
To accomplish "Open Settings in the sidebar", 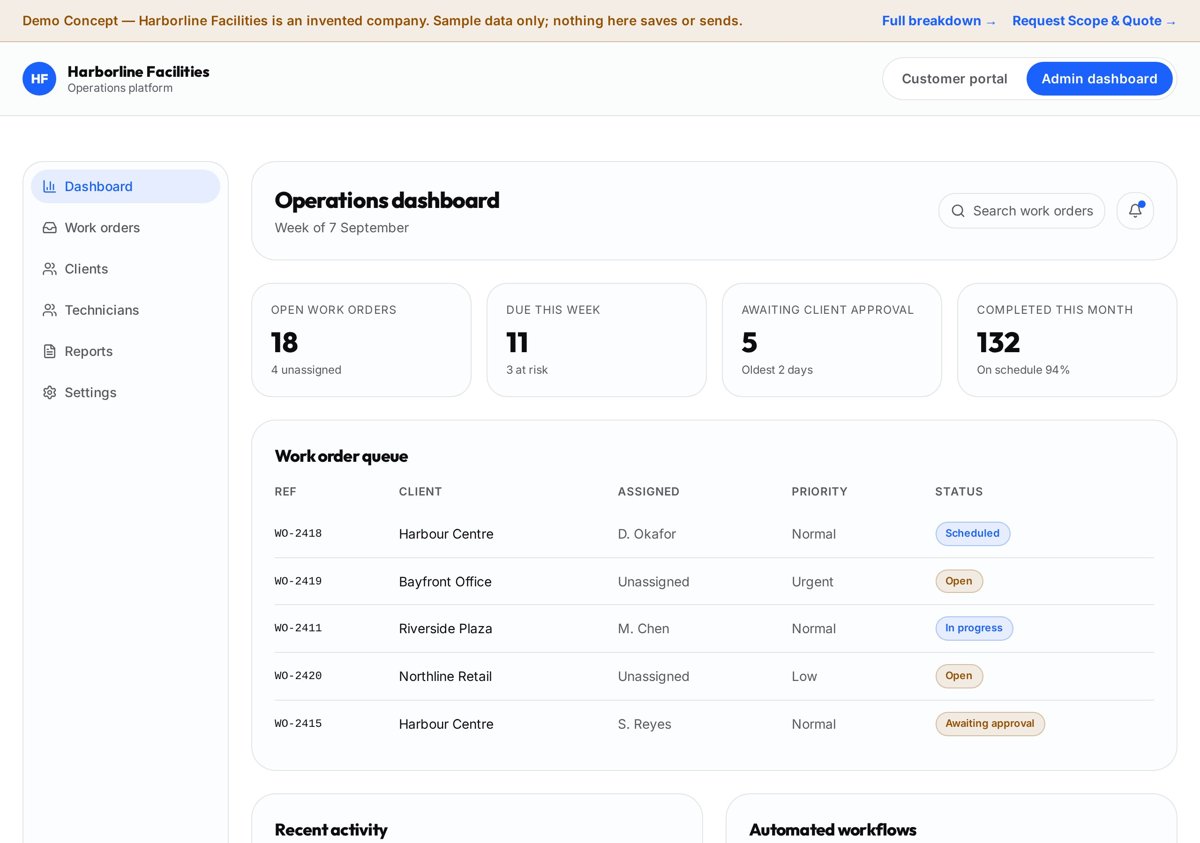I will (126, 392).
